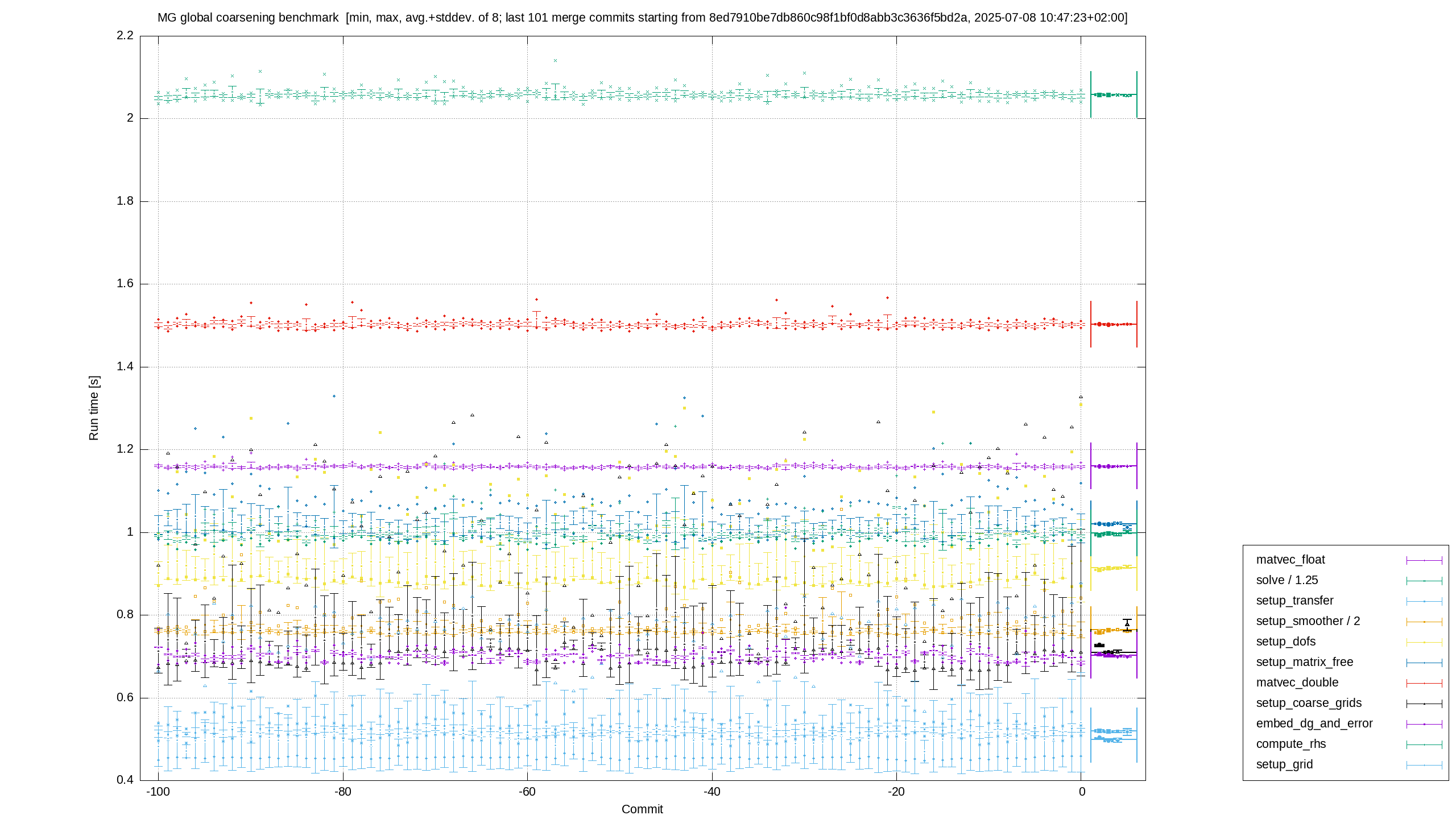Click the compute_rhs legend marker
Image resolution: width=1456 pixels, height=819 pixels.
click(x=1424, y=744)
